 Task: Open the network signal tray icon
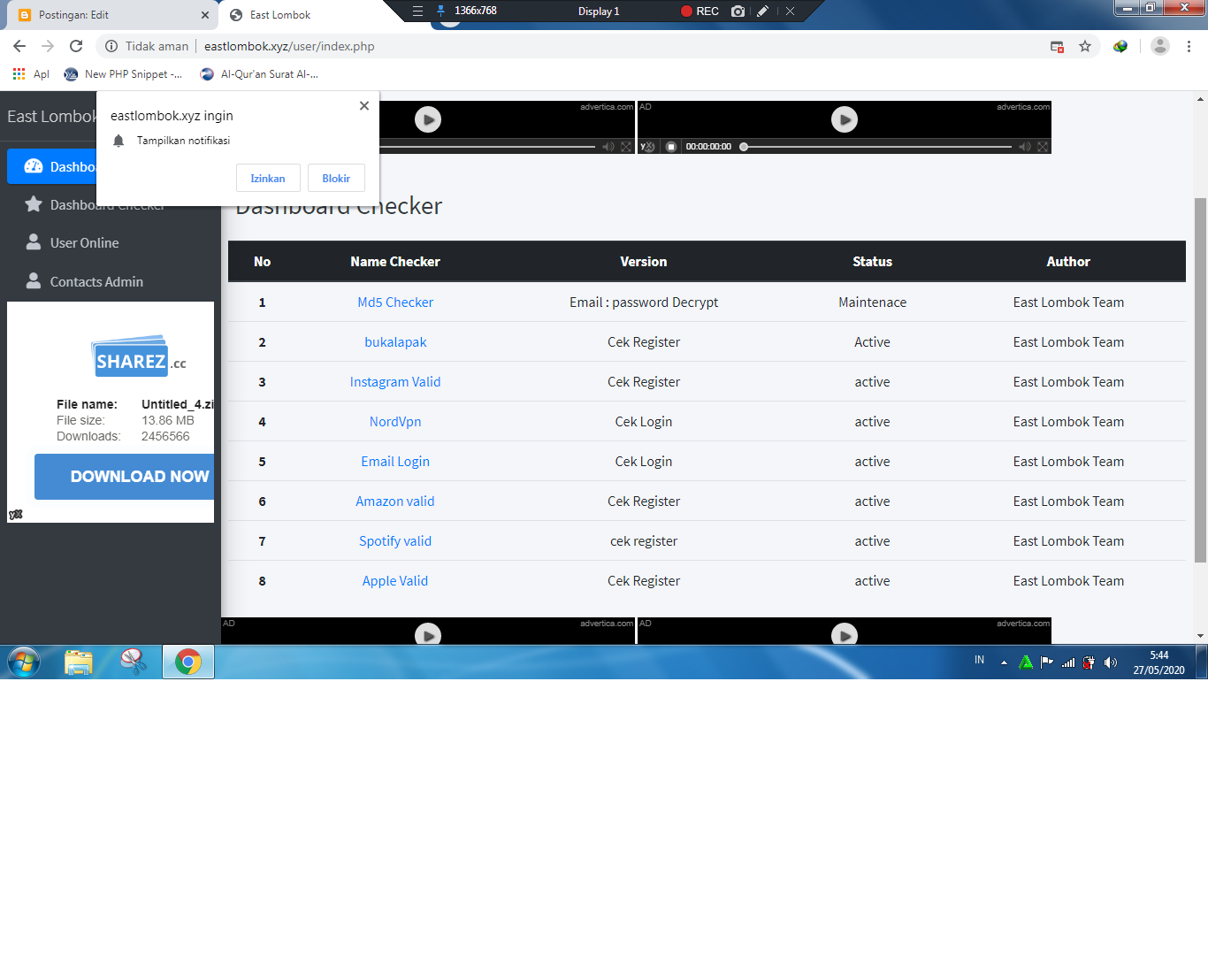click(1068, 662)
